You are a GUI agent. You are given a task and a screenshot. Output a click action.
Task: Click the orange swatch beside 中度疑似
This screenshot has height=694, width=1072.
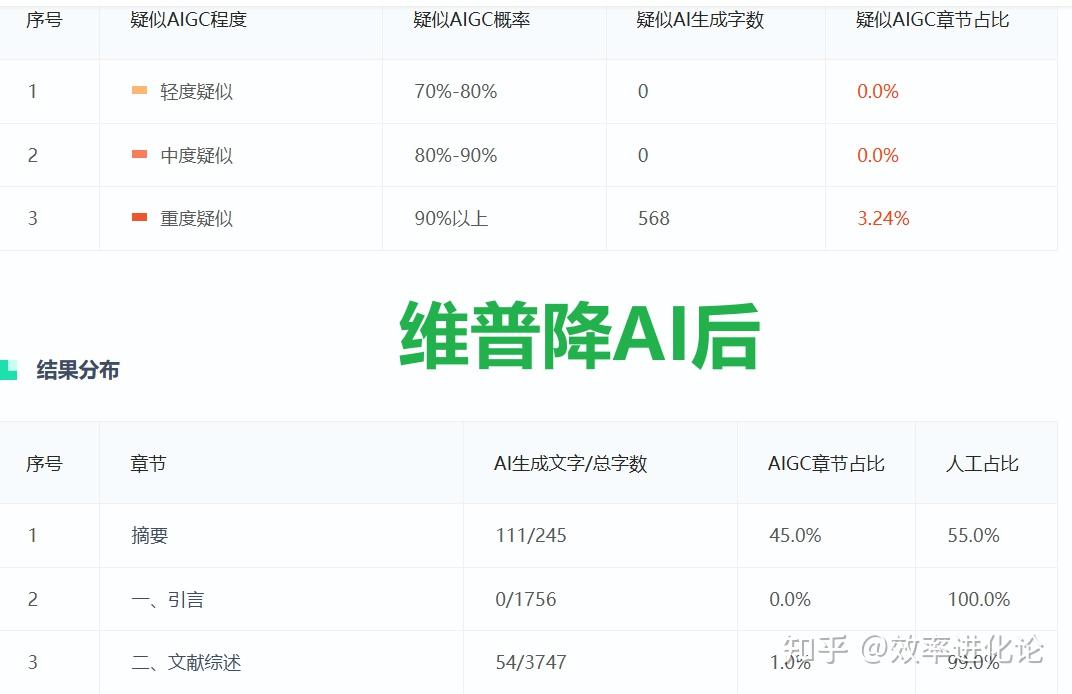139,155
